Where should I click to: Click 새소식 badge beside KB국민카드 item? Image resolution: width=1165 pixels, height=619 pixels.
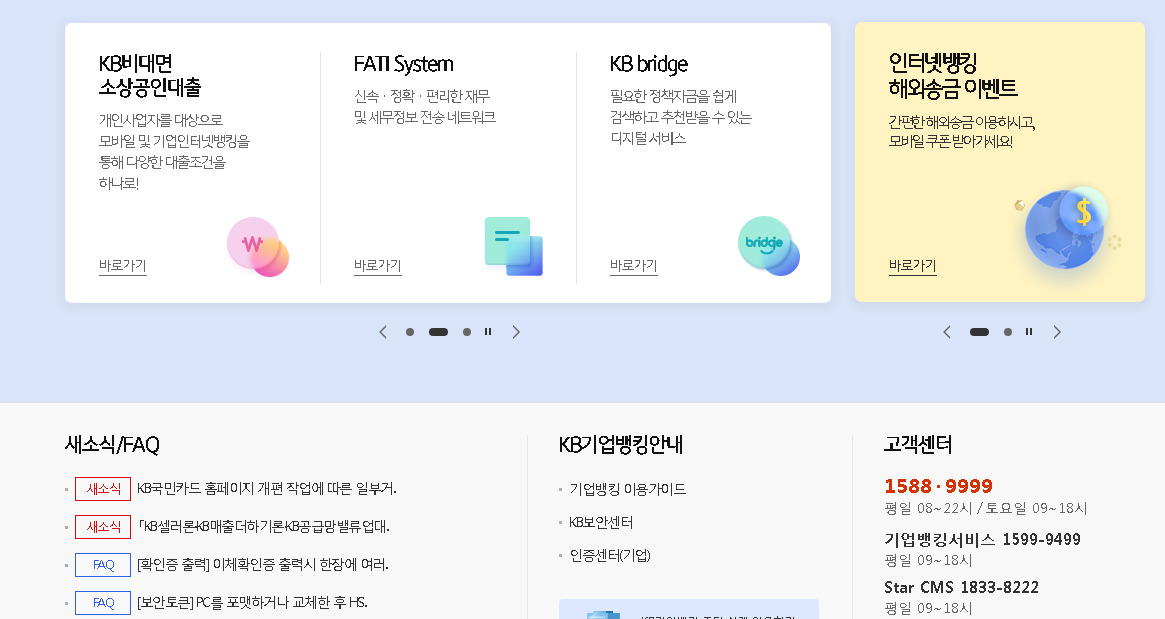pos(103,488)
